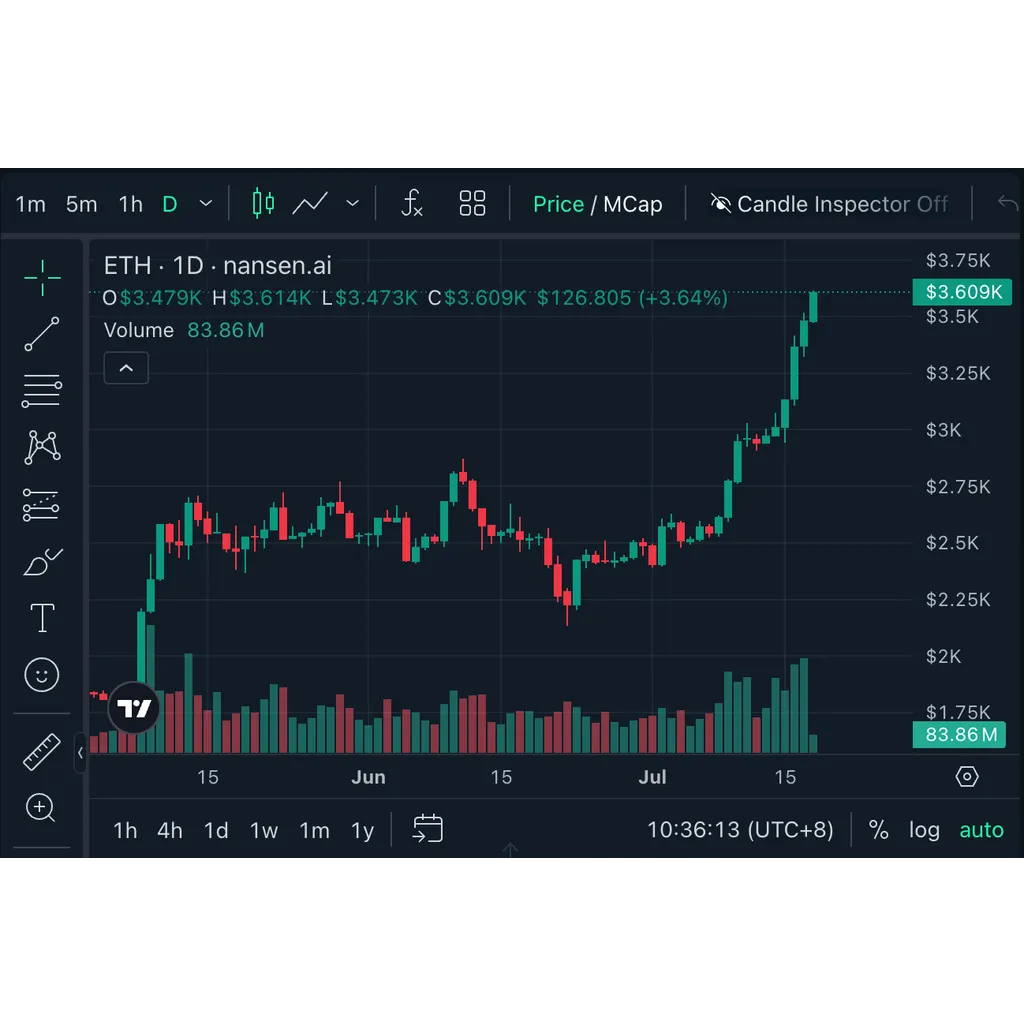Click the Volume 83.86 M legend
This screenshot has height=1024, width=1024.
click(184, 330)
